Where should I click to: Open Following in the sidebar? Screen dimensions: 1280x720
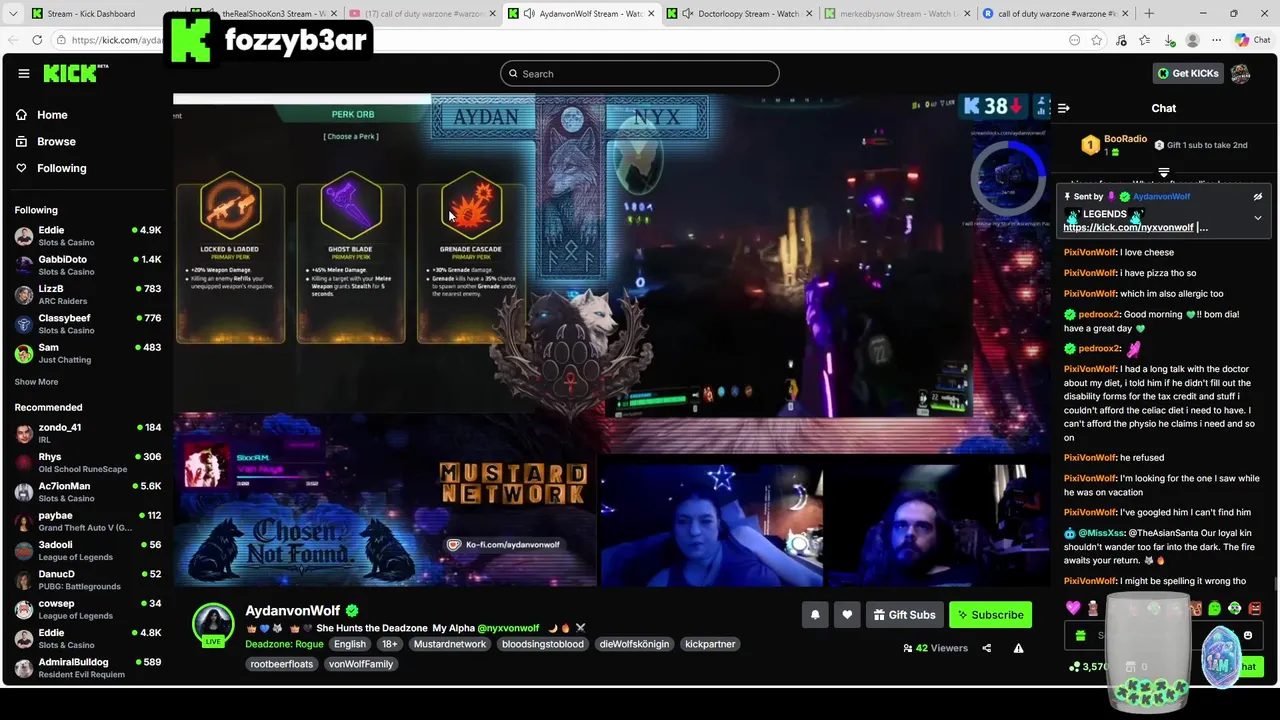[x=62, y=168]
